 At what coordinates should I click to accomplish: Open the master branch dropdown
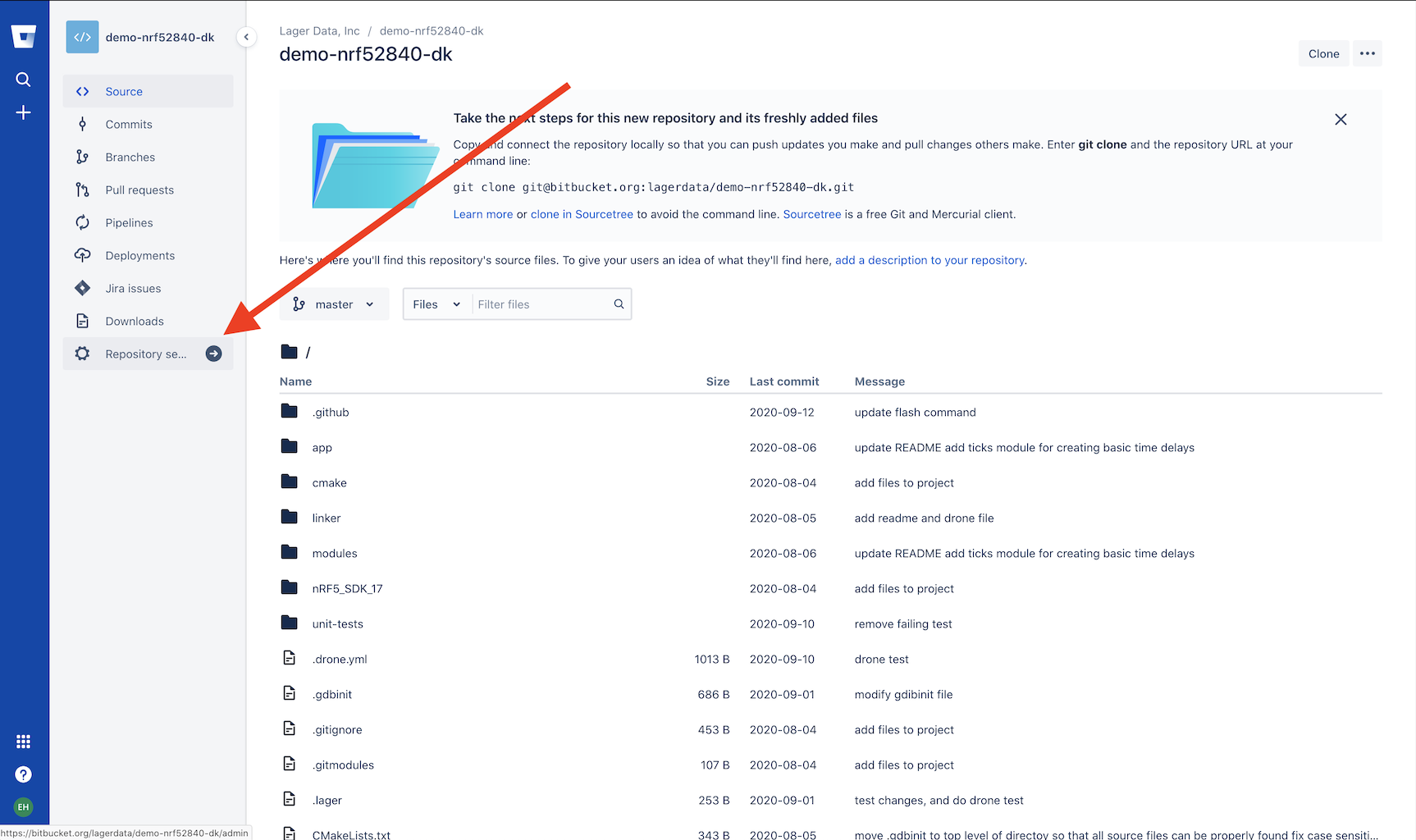(334, 304)
